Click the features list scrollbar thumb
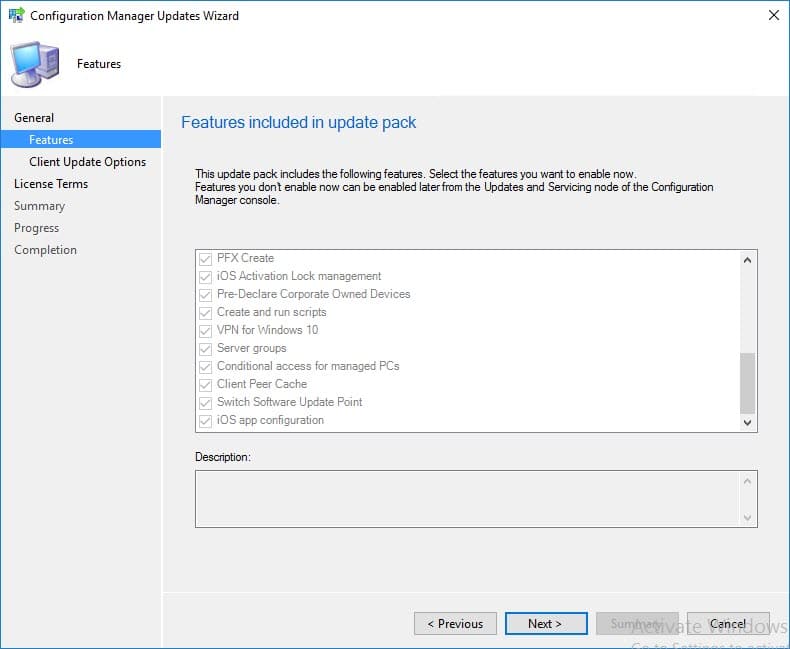The image size is (790, 649). [747, 382]
